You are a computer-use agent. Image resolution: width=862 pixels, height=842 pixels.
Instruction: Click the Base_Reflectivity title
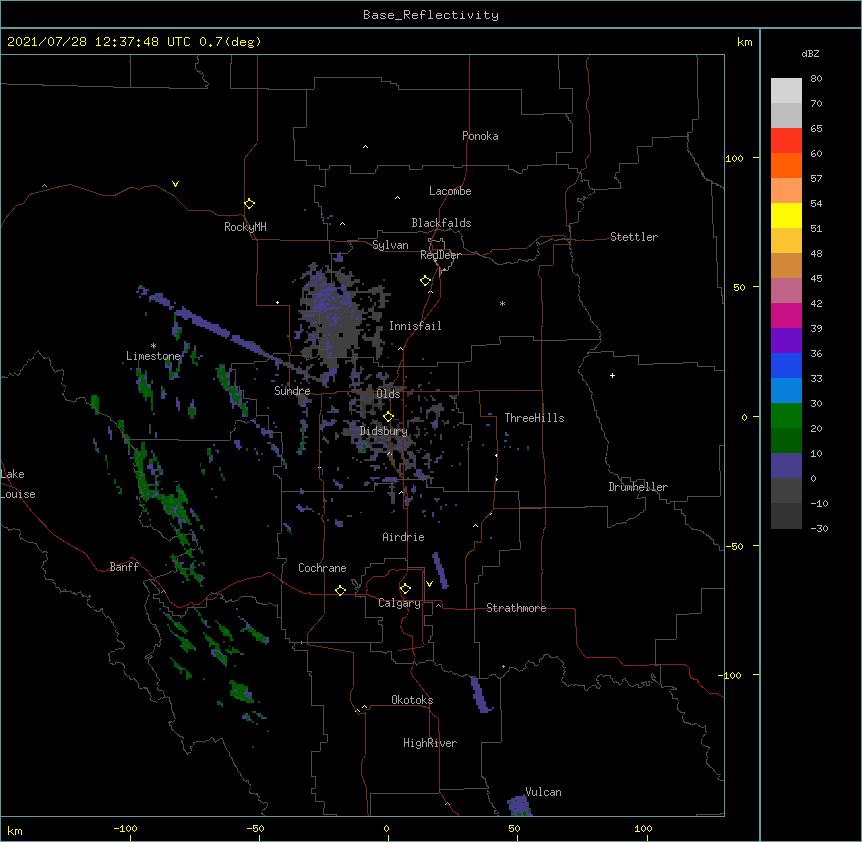431,15
